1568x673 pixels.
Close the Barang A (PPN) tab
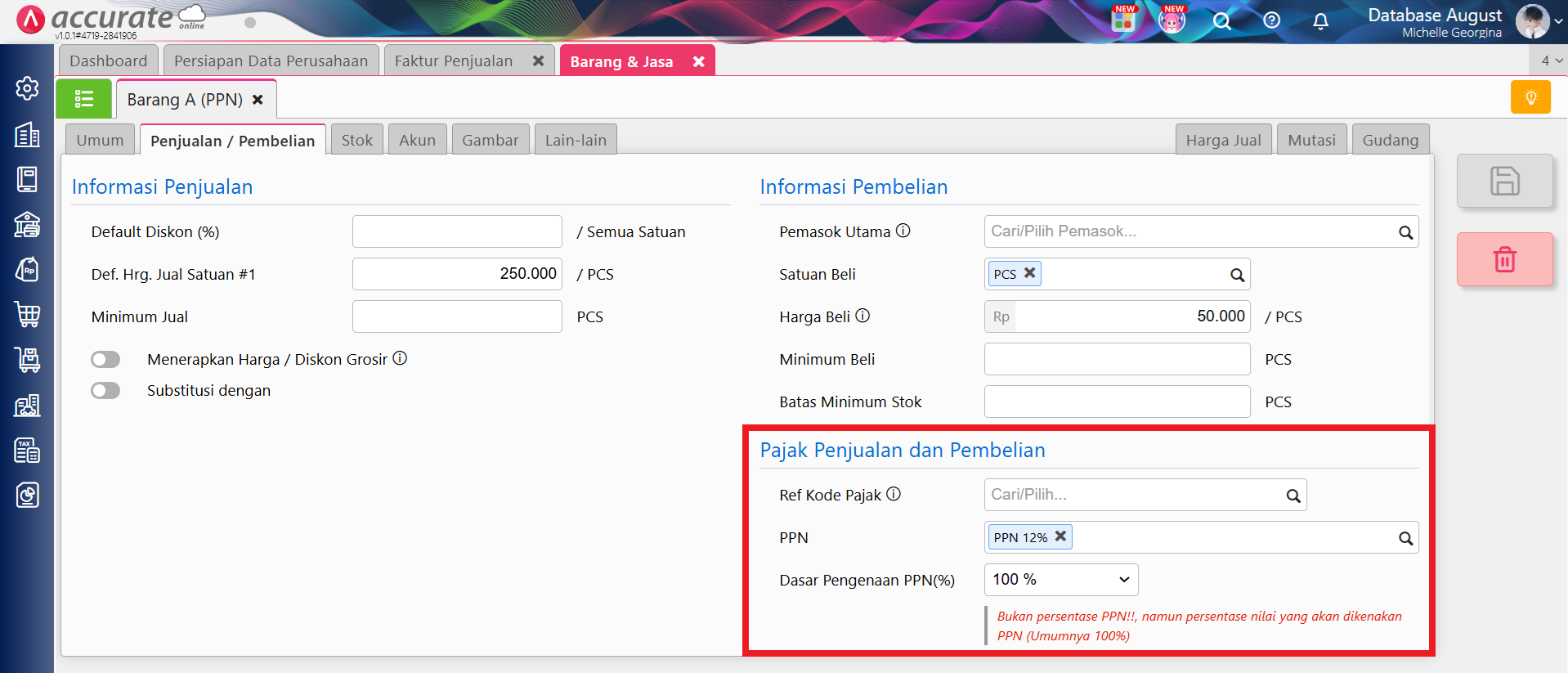(x=258, y=99)
